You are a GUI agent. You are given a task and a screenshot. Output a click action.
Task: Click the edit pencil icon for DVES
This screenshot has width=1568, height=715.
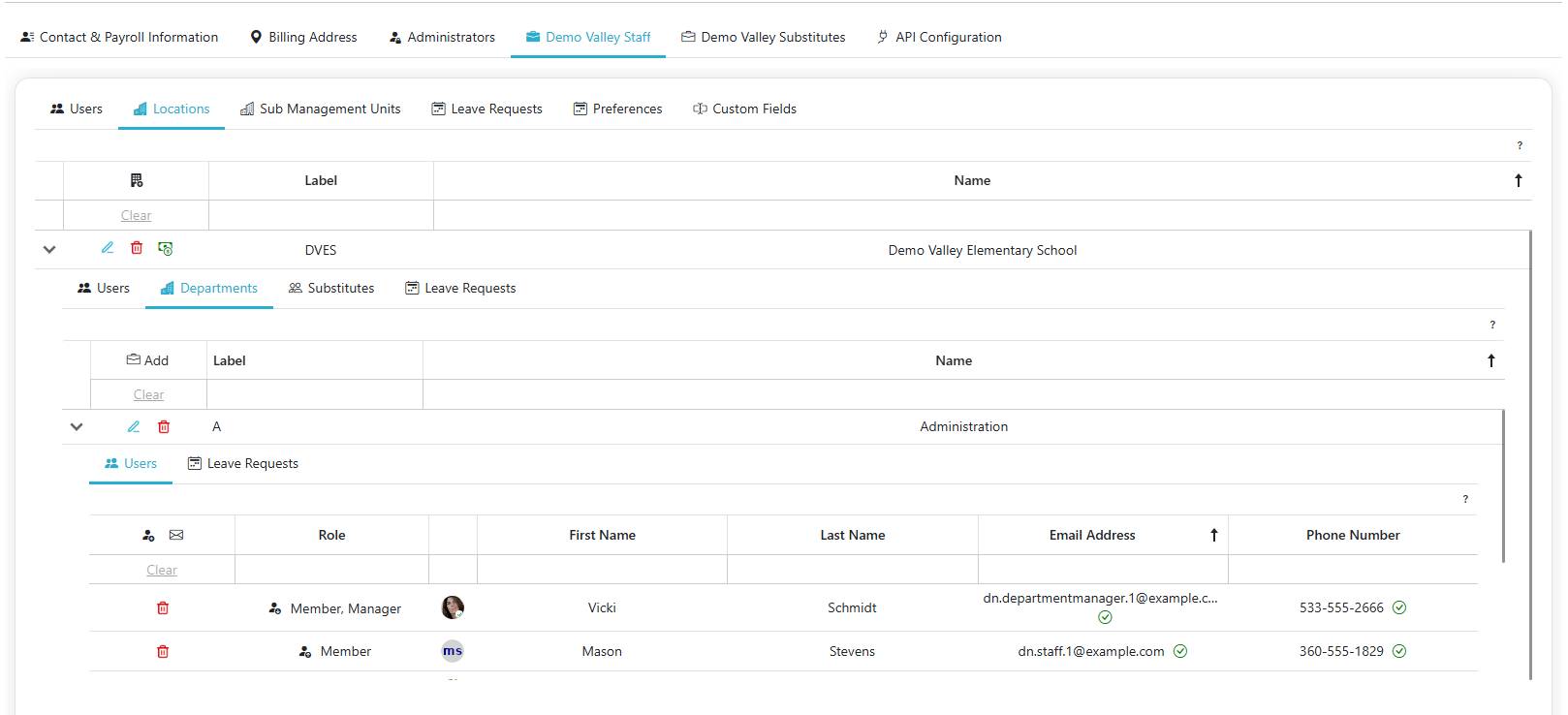pyautogui.click(x=108, y=248)
